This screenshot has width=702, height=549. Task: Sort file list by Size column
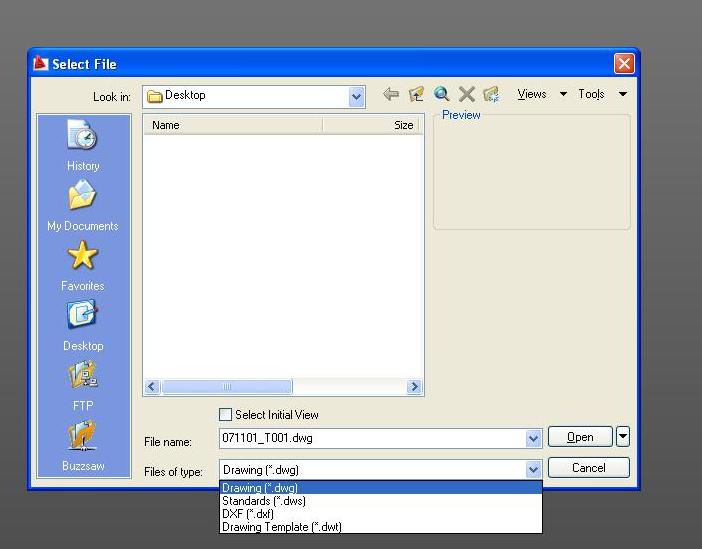372,125
